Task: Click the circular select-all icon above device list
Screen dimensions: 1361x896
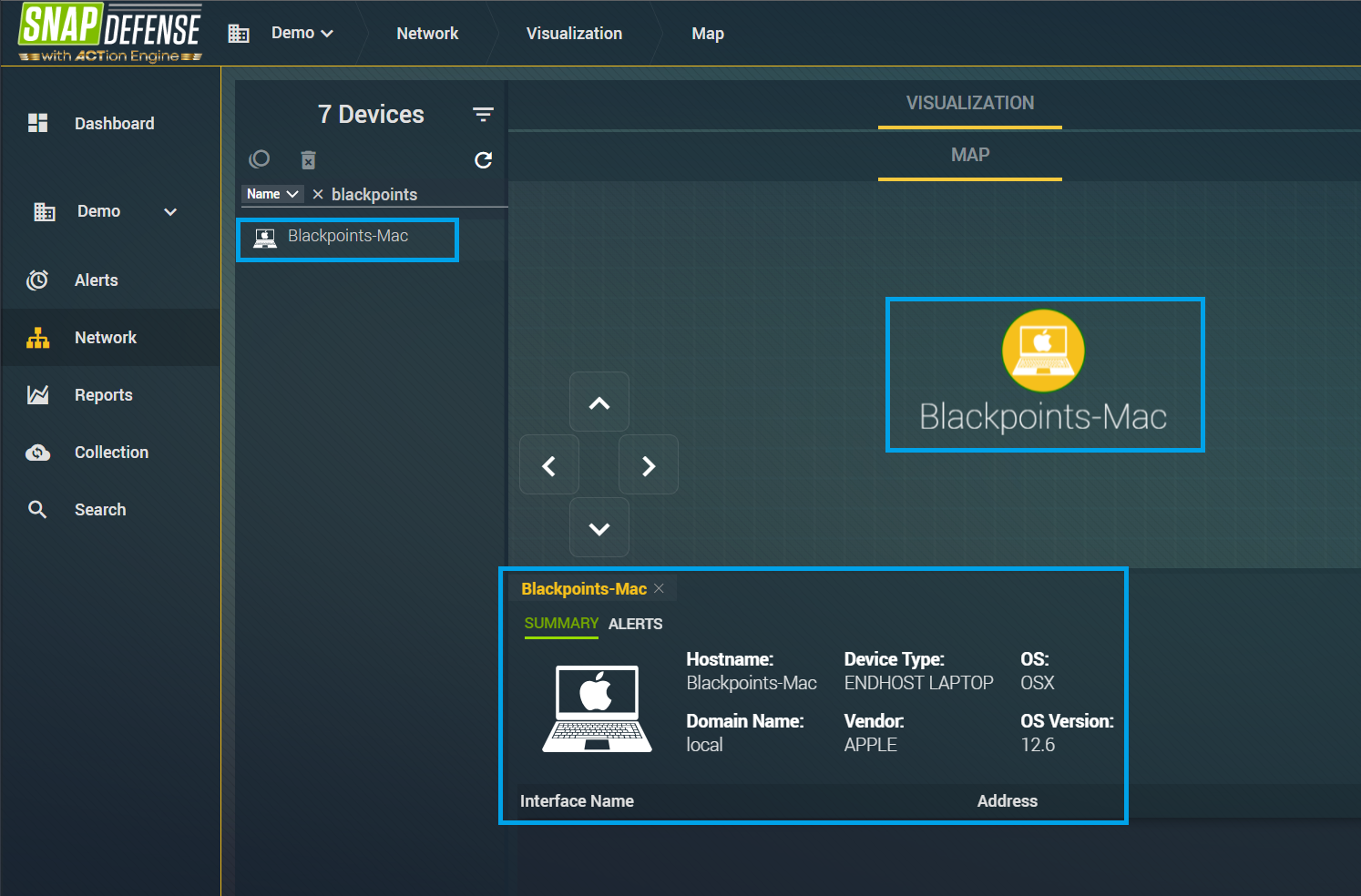Action: click(x=260, y=159)
